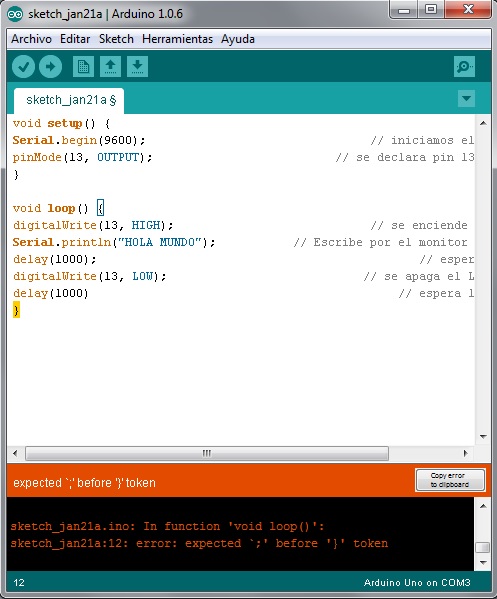Upload the sketch with arrow button
497x599 pixels.
[x=50, y=67]
